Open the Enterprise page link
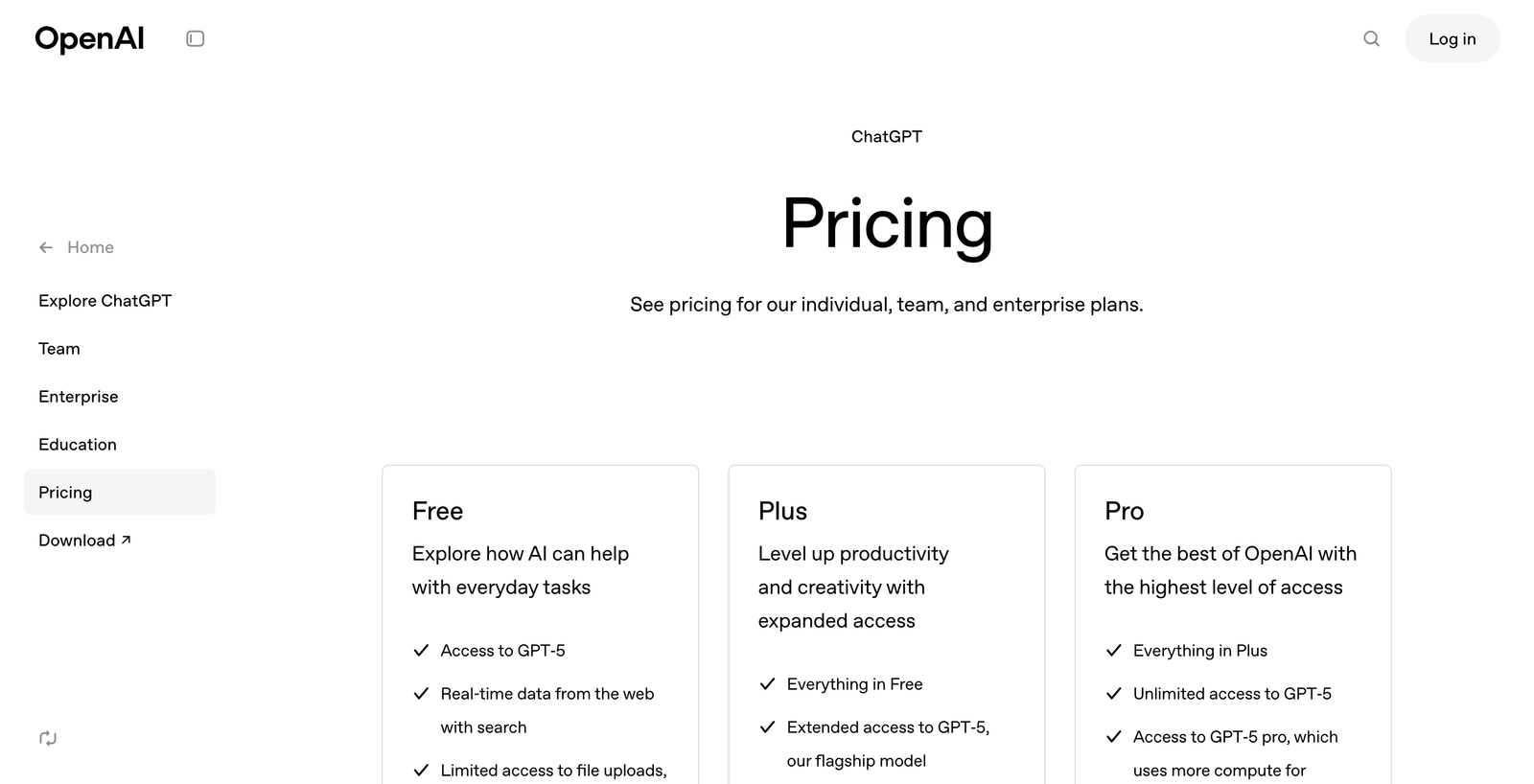The height and width of the screenshot is (784, 1534). [x=79, y=397]
